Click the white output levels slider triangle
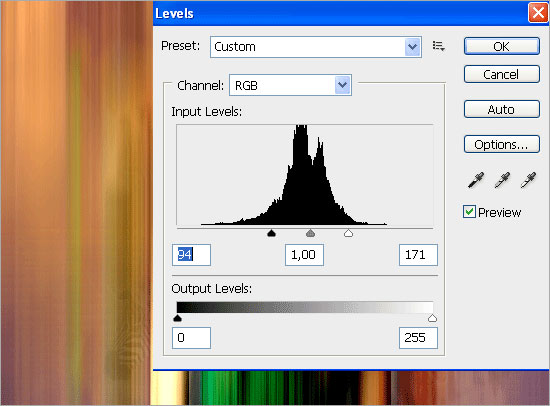Screen dimensions: 550x406 432,318
